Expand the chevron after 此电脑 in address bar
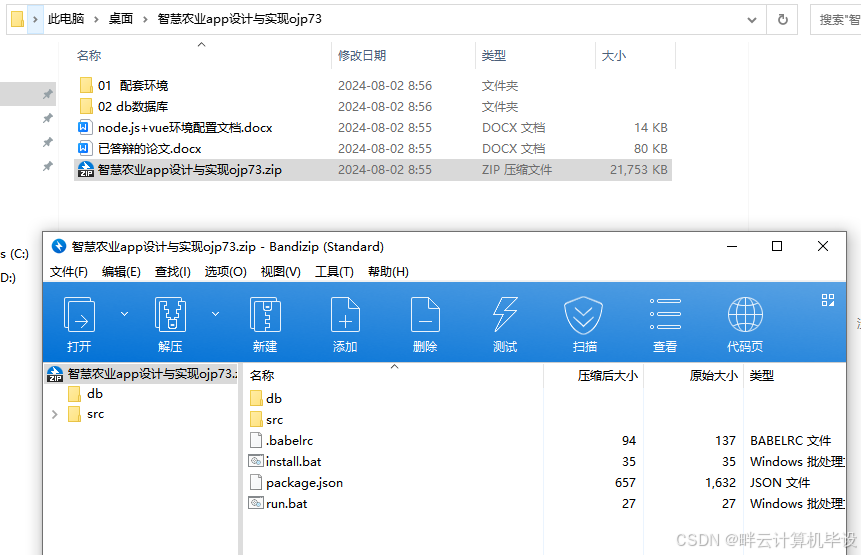 click(x=96, y=19)
